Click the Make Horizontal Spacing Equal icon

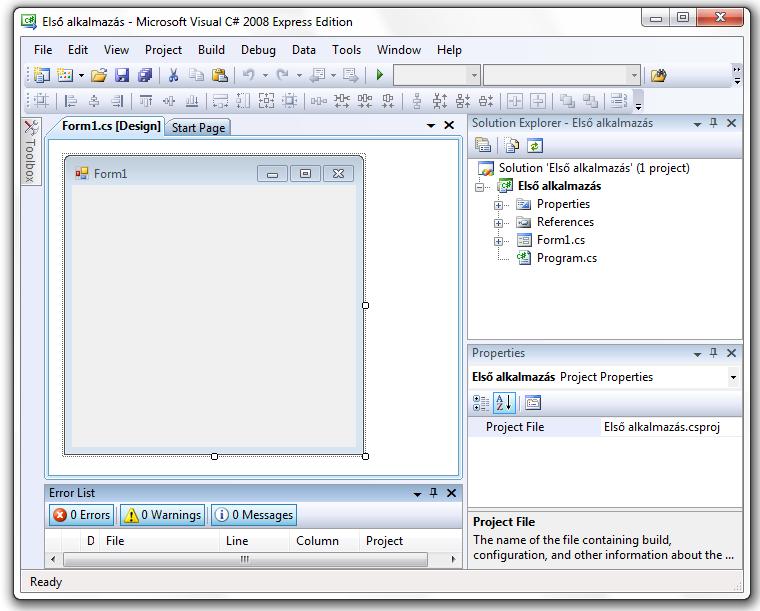click(x=318, y=101)
